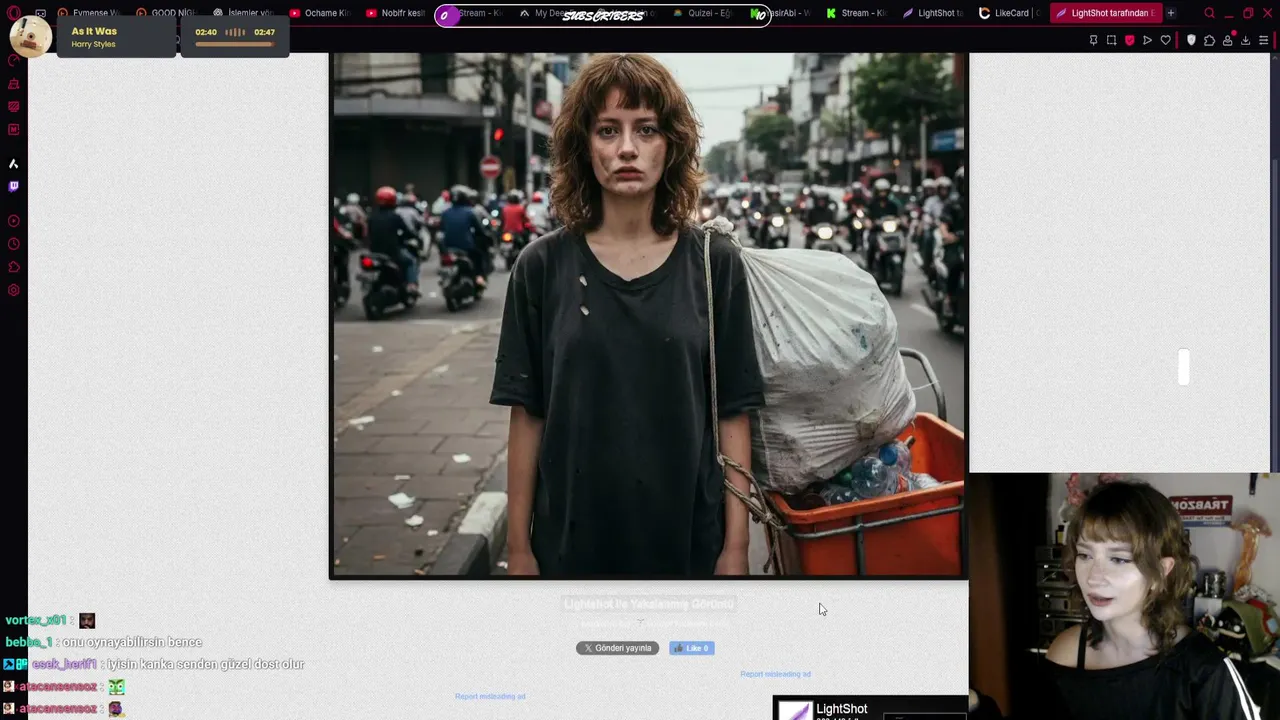1280x720 pixels.
Task: Open History clock icon in sidebar
Action: pos(13,244)
